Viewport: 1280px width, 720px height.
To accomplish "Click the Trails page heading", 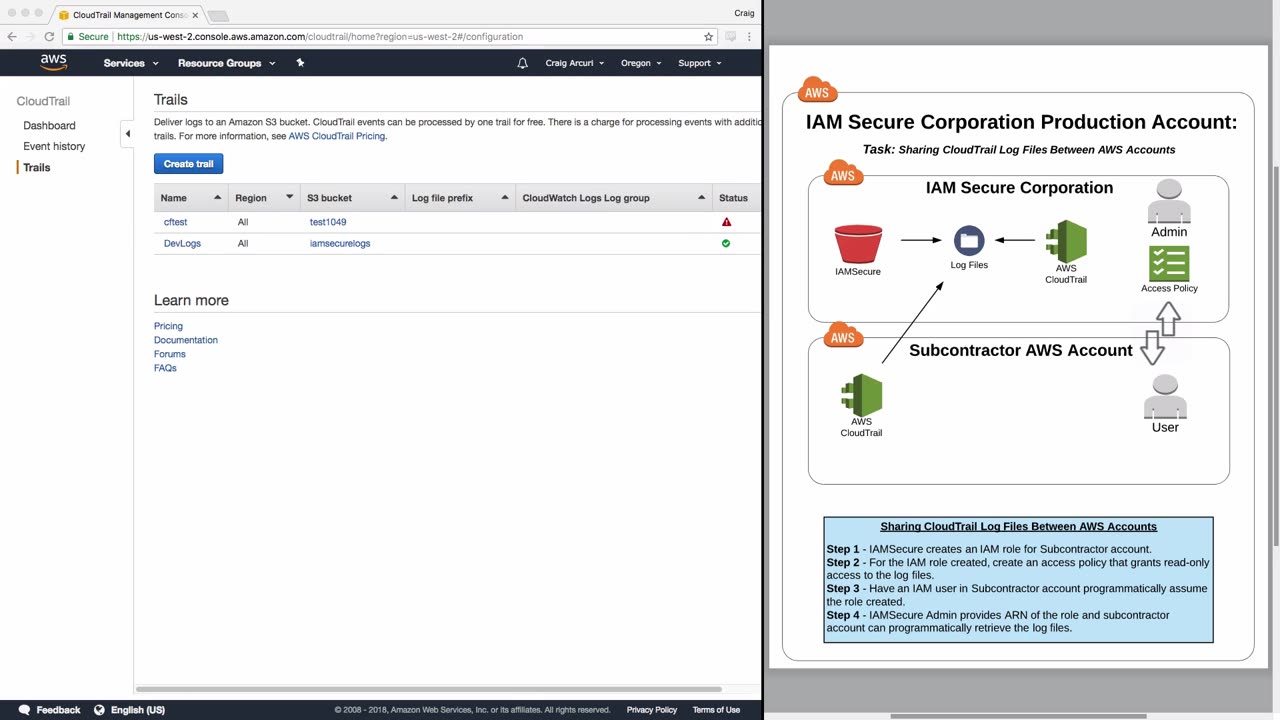I will 171,100.
